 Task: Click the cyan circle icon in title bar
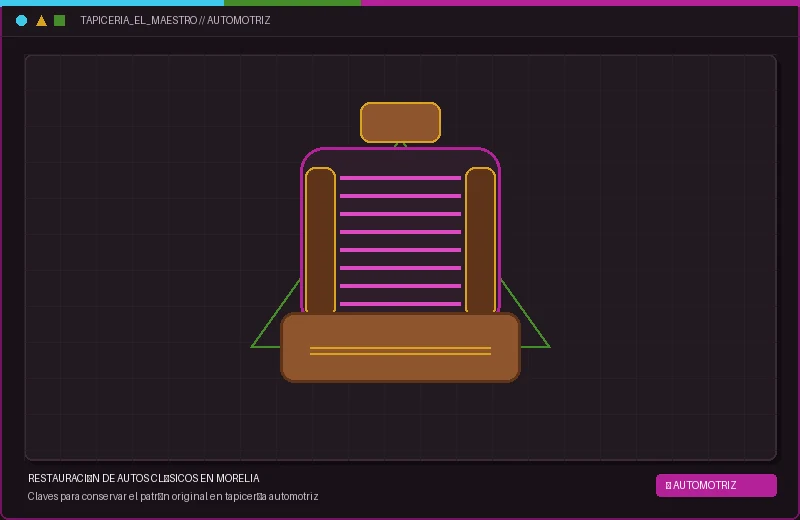pyautogui.click(x=21, y=20)
